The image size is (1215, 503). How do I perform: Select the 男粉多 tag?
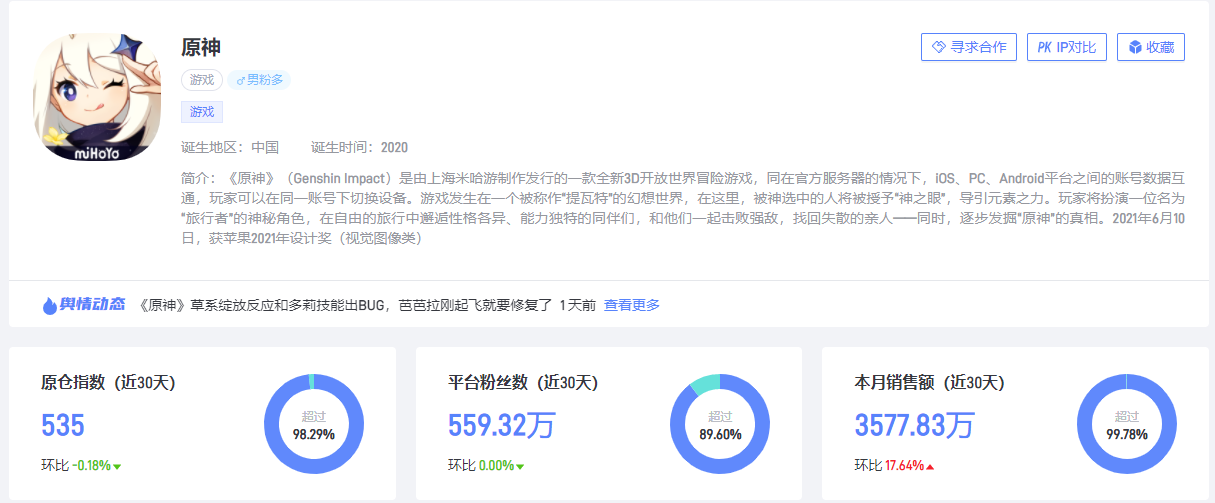[259, 80]
